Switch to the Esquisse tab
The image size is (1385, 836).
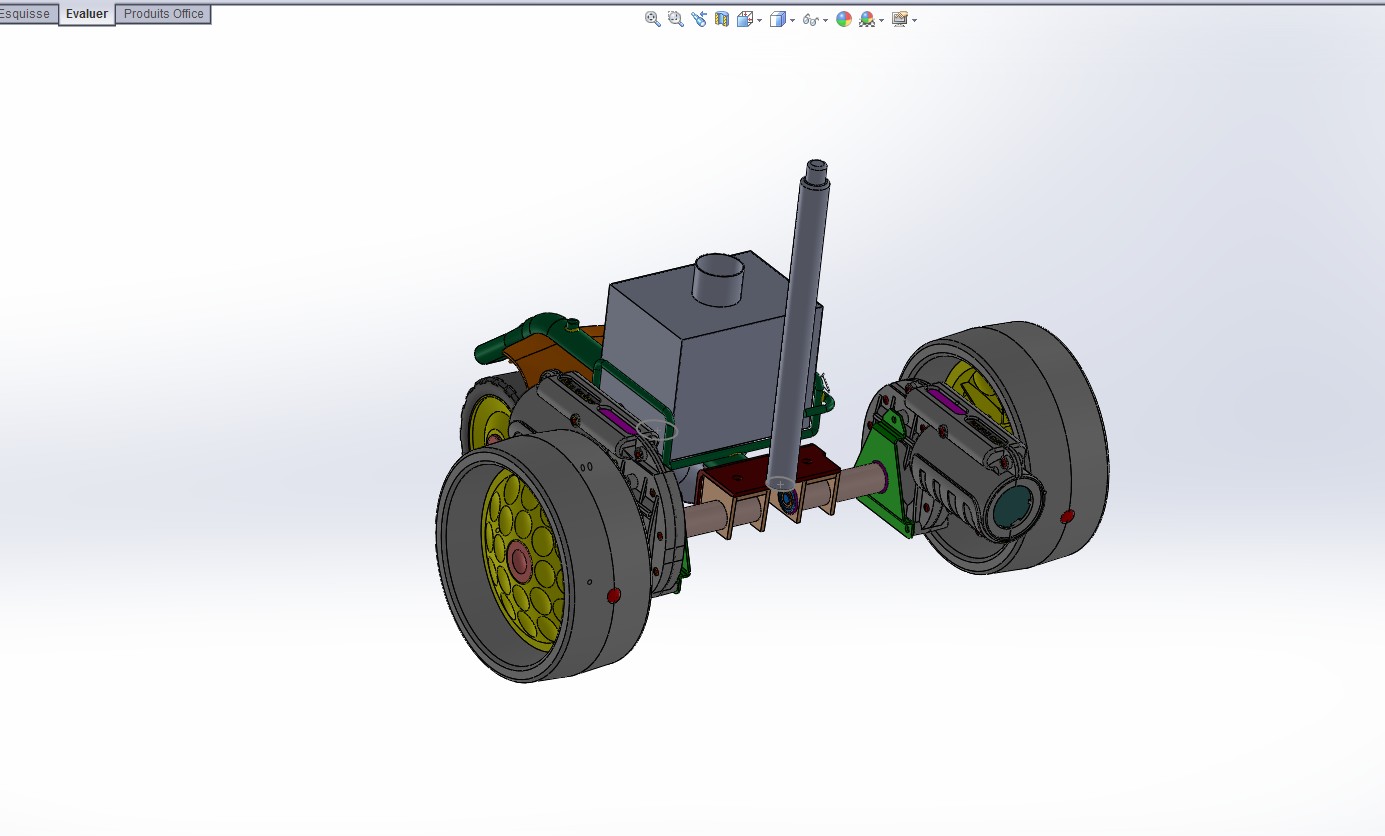click(28, 14)
